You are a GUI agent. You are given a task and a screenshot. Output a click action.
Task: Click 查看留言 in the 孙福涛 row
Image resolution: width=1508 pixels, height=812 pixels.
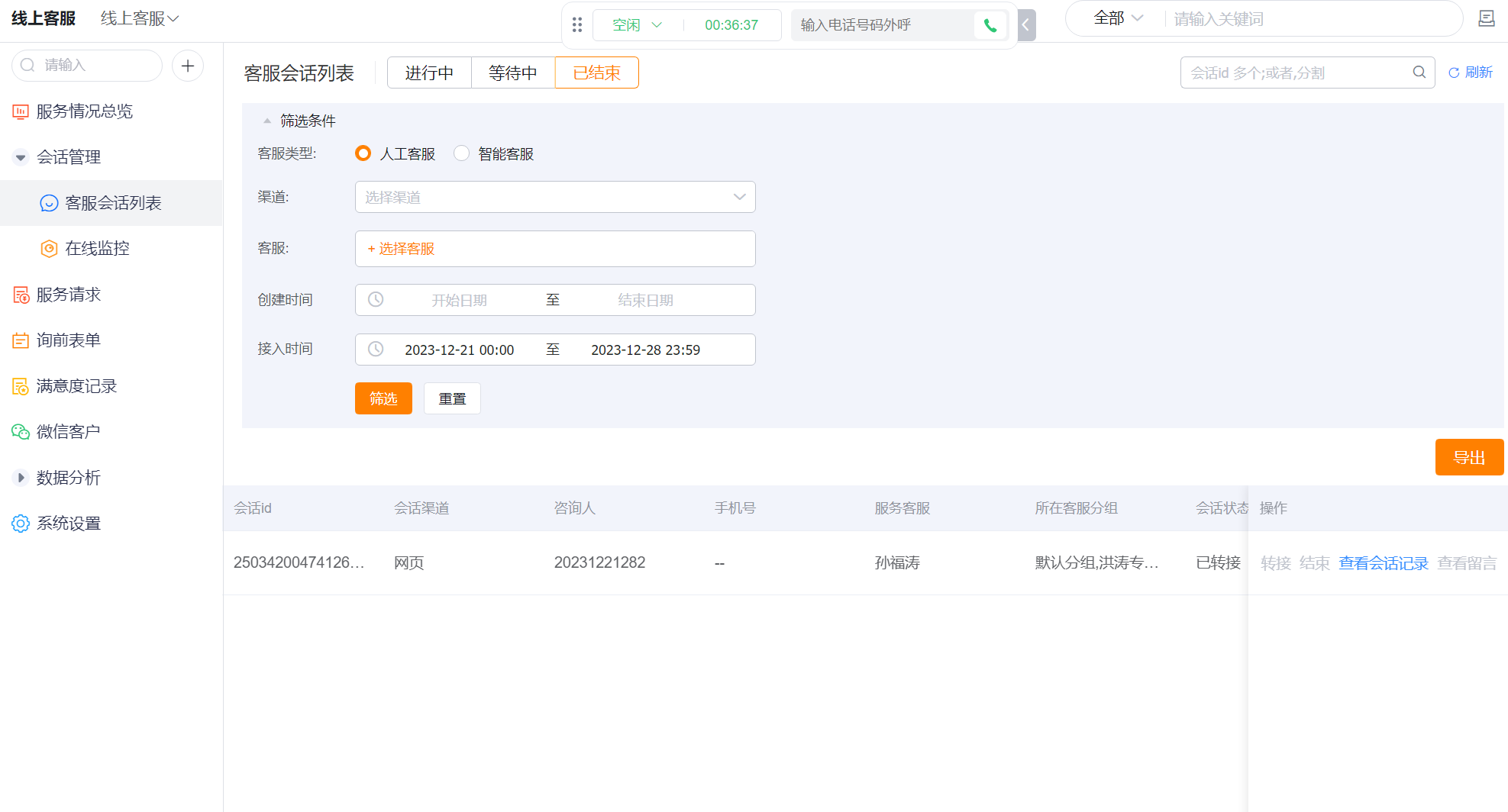(x=1468, y=563)
